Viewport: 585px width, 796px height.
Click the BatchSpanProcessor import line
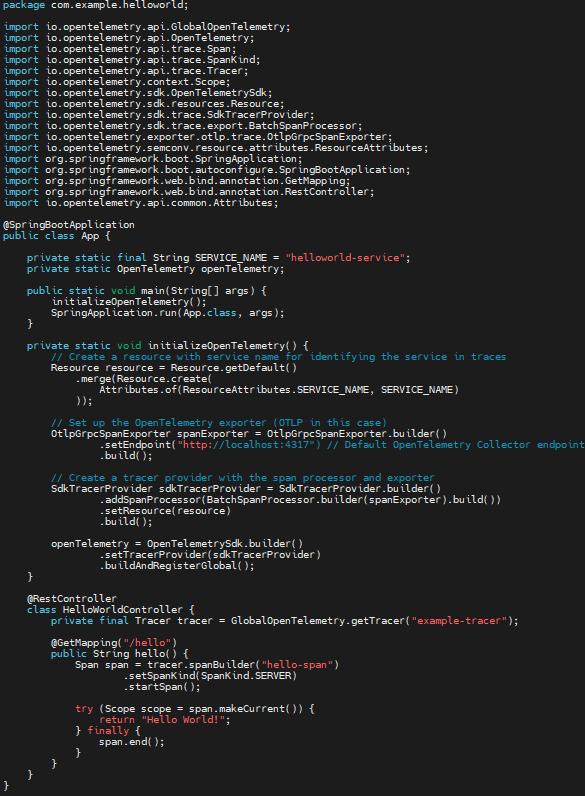(x=183, y=126)
